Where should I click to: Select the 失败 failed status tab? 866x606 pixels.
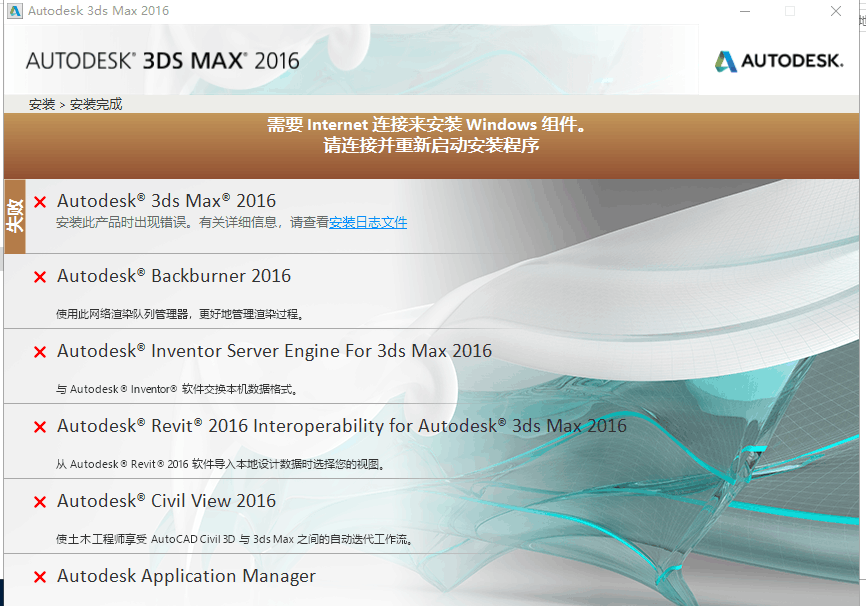15,216
